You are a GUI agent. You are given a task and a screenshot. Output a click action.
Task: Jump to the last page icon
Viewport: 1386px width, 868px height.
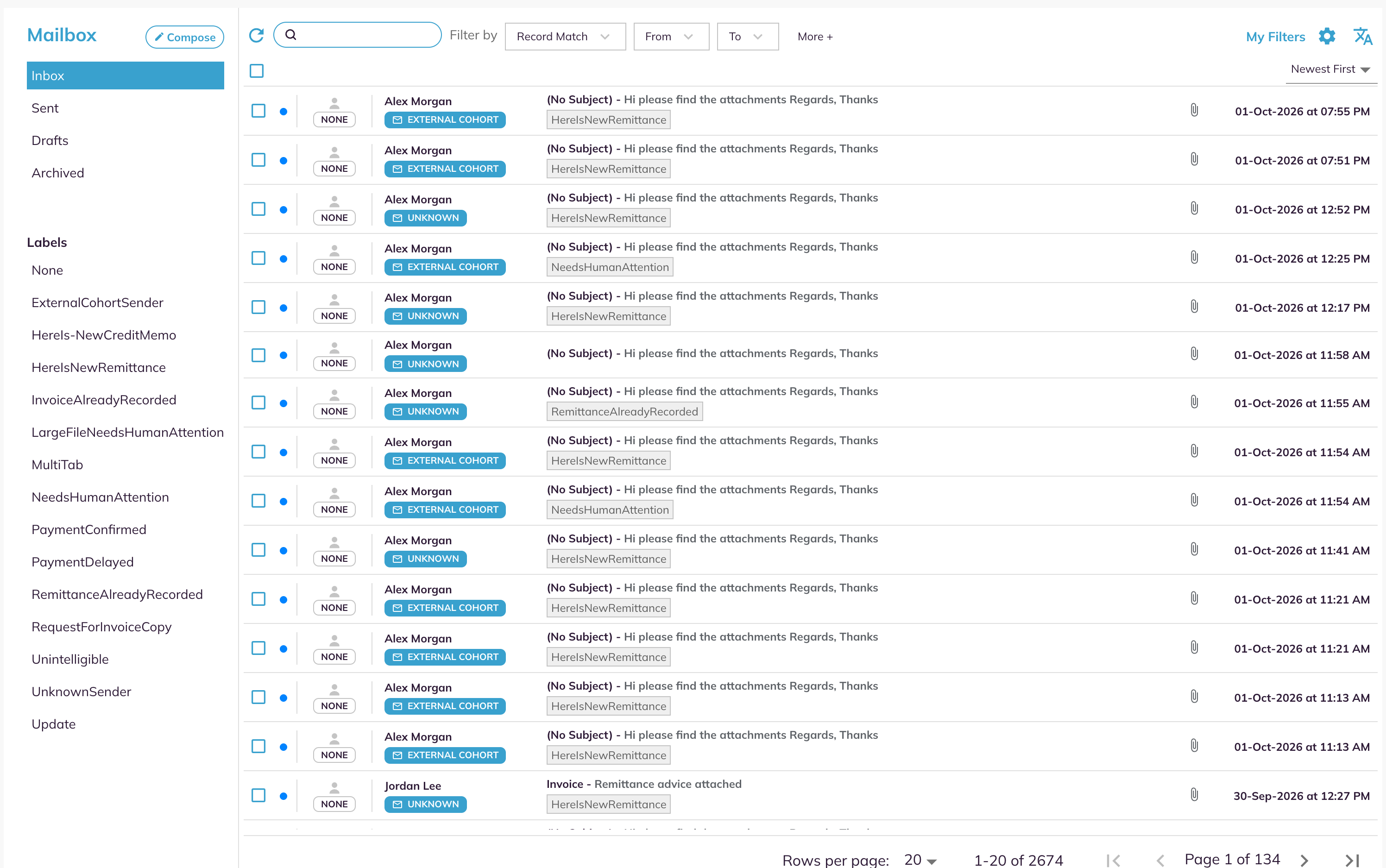point(1353,860)
